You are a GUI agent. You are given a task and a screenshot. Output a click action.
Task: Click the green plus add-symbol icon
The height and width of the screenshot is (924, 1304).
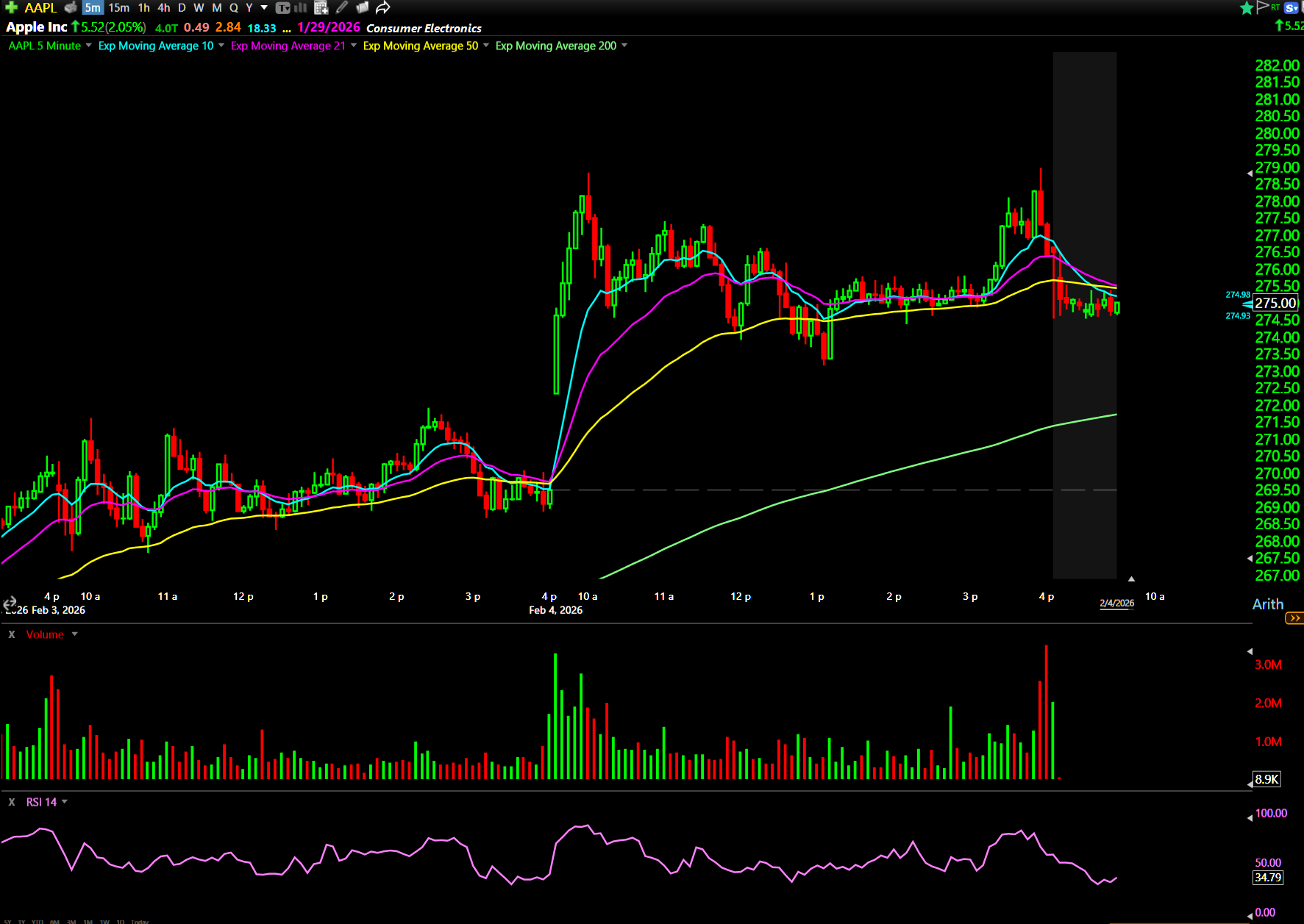pyautogui.click(x=11, y=7)
